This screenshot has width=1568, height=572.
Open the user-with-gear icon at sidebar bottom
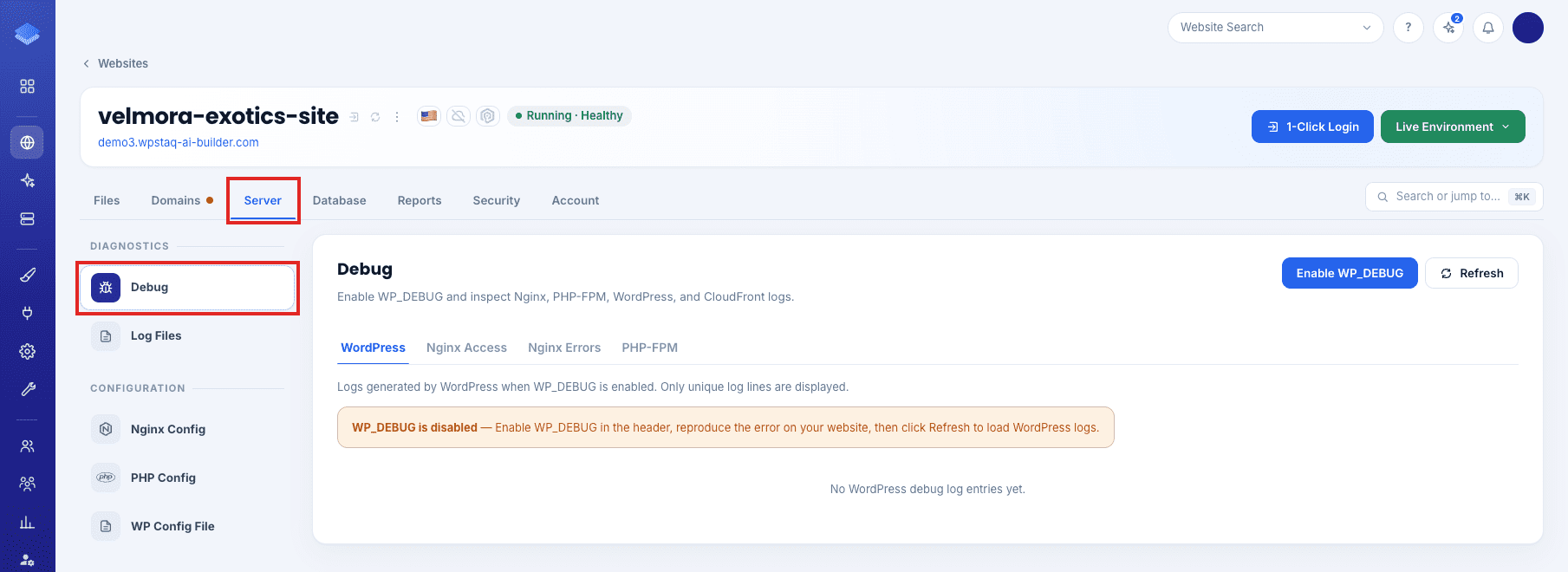pyautogui.click(x=27, y=560)
